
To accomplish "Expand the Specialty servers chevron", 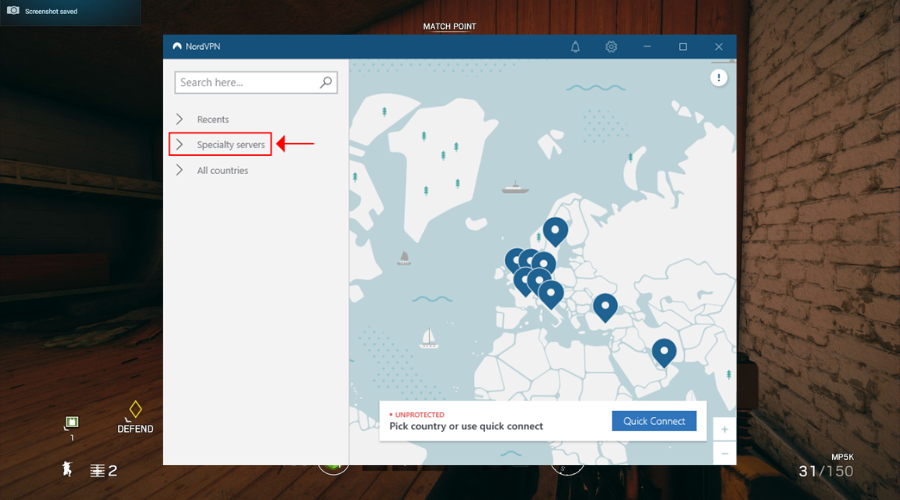I will coord(180,145).
